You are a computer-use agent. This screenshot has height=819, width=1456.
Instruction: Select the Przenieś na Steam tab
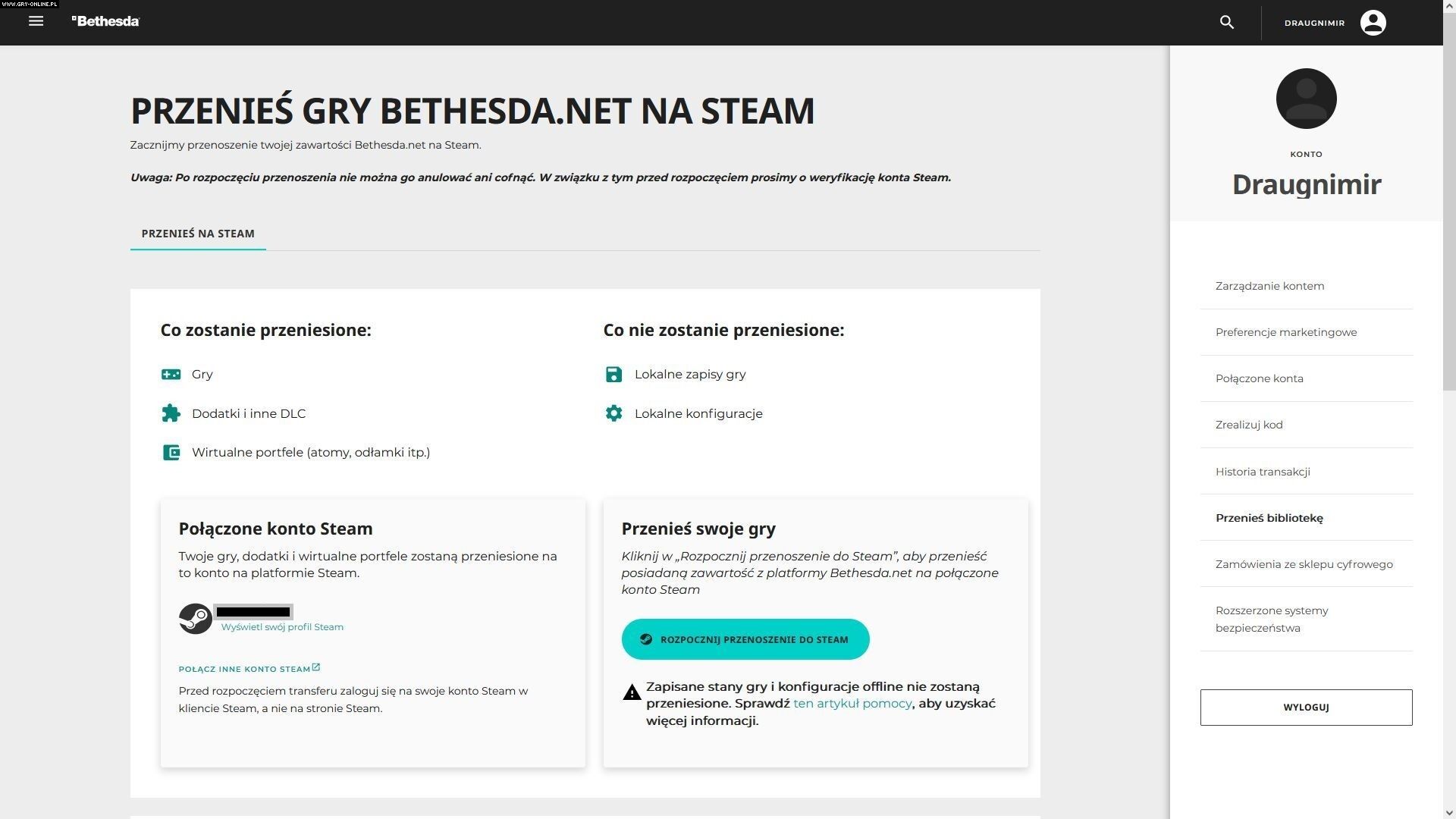click(198, 234)
